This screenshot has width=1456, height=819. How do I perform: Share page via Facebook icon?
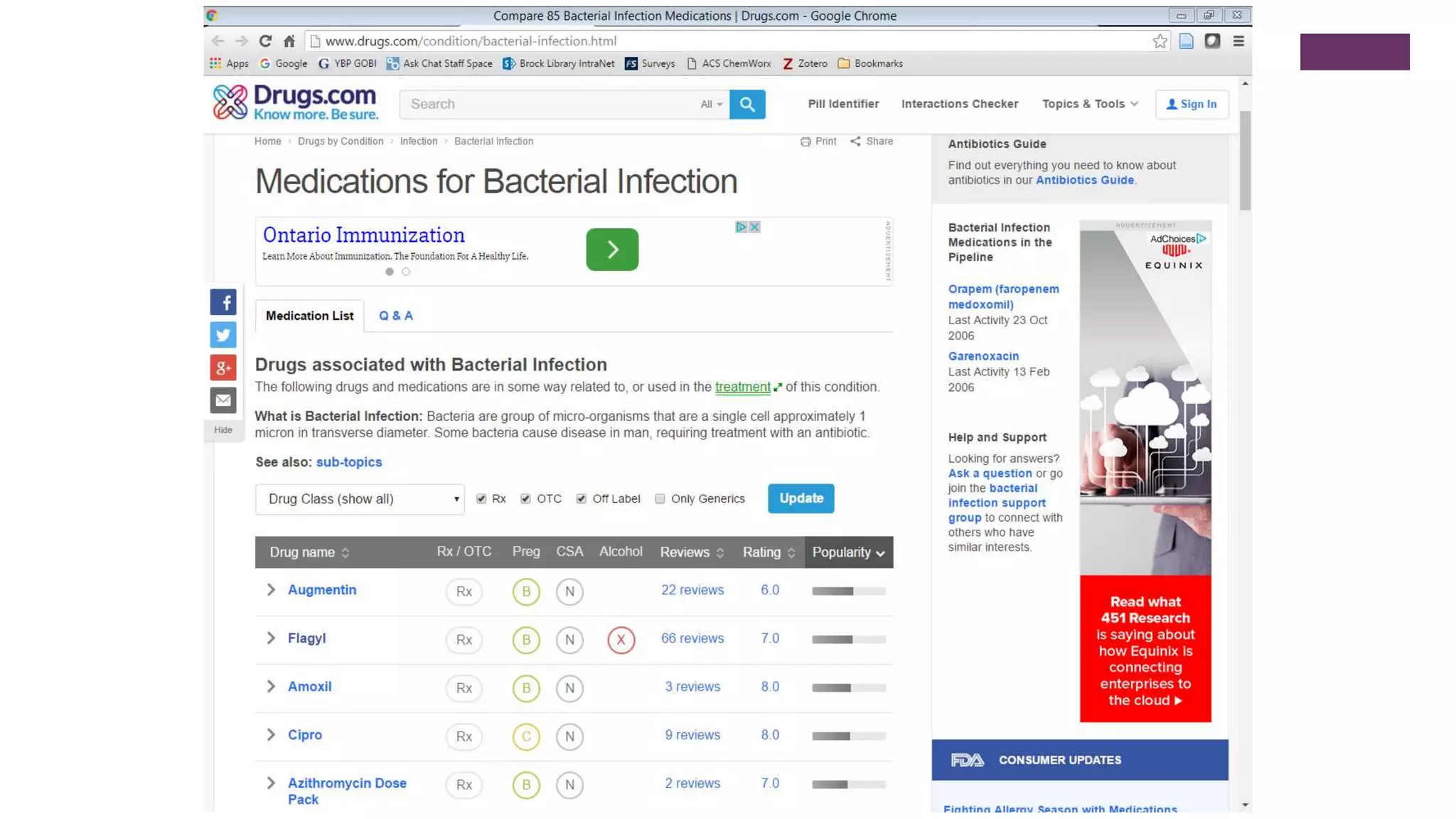223,302
